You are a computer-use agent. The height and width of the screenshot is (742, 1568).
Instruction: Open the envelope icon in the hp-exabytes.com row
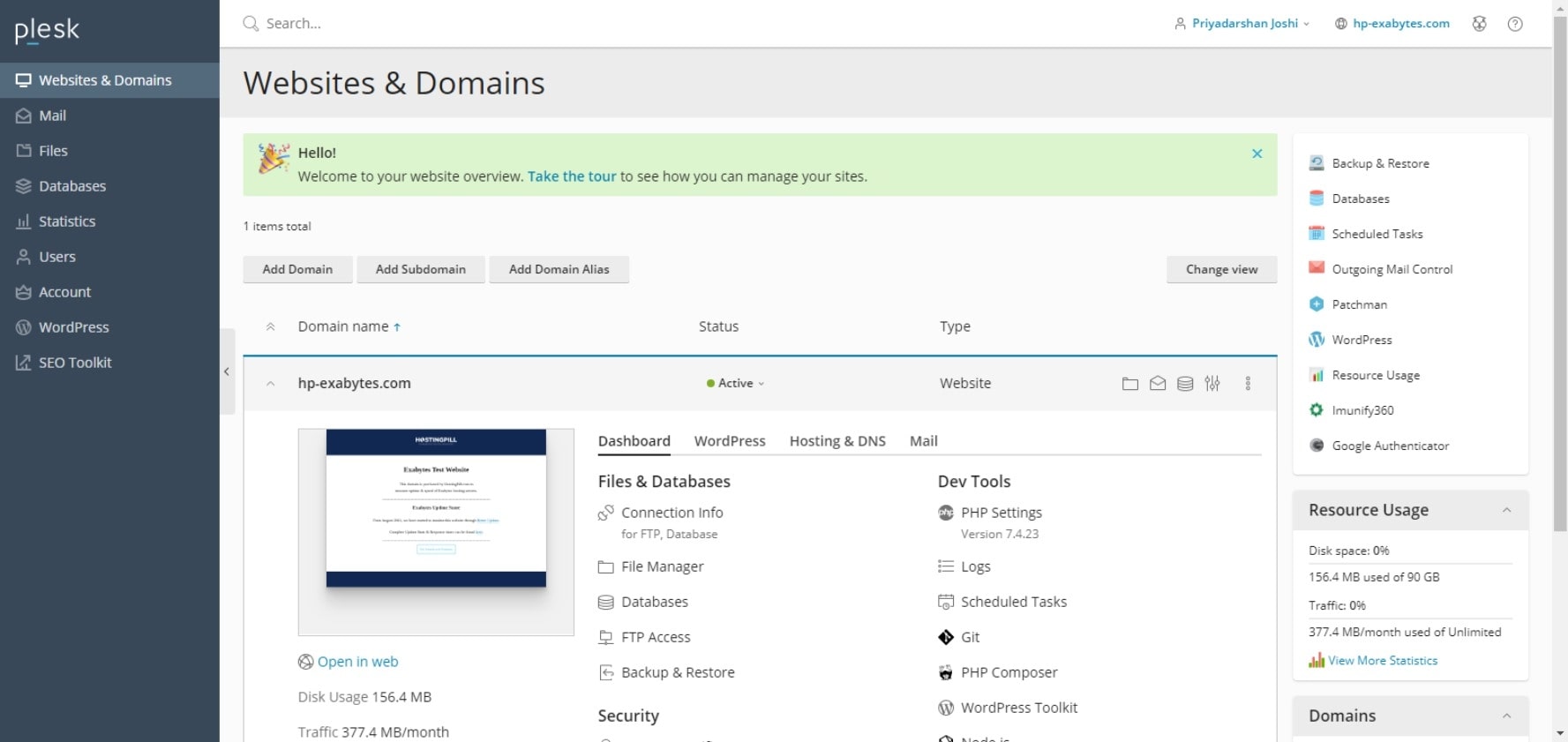(1158, 384)
